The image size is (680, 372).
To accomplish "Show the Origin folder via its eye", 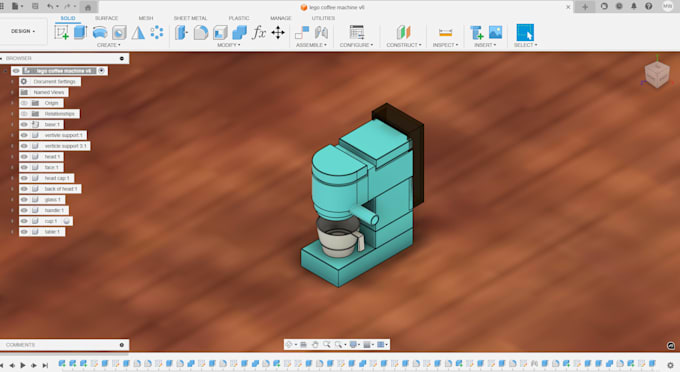I will [24, 103].
